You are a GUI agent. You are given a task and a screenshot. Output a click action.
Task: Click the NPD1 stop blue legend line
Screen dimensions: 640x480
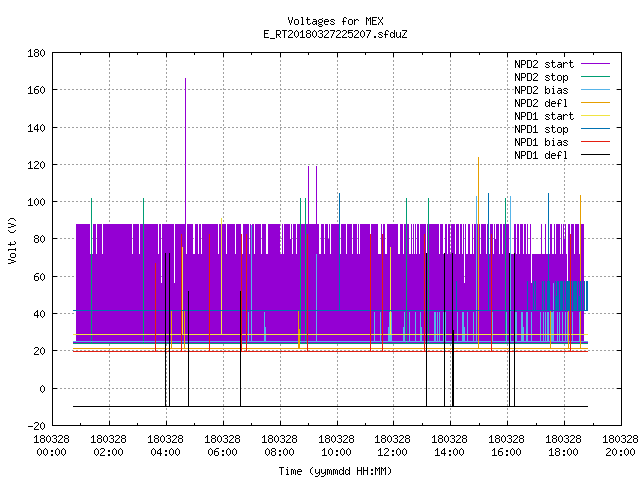(x=595, y=129)
